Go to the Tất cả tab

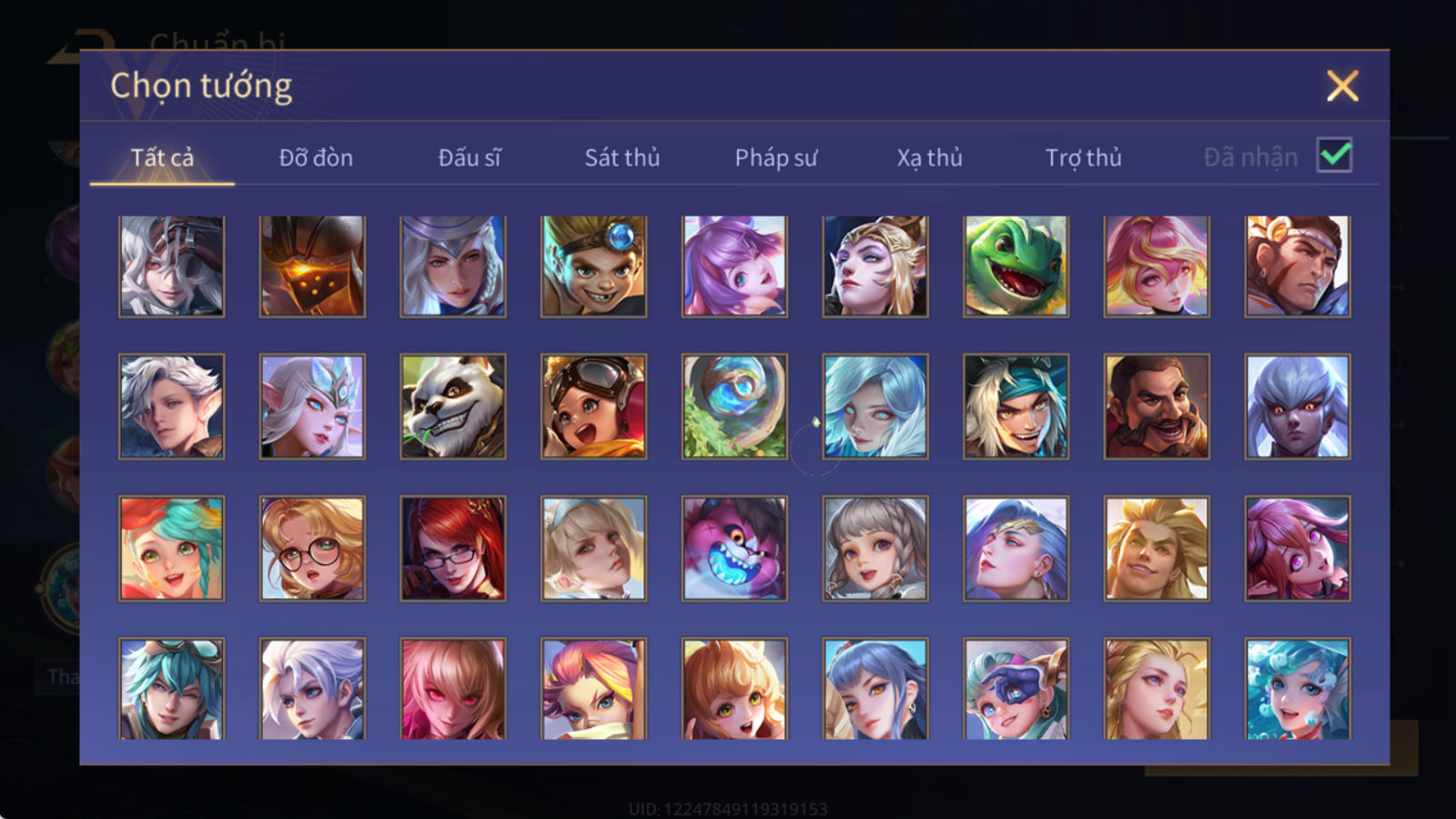(162, 157)
